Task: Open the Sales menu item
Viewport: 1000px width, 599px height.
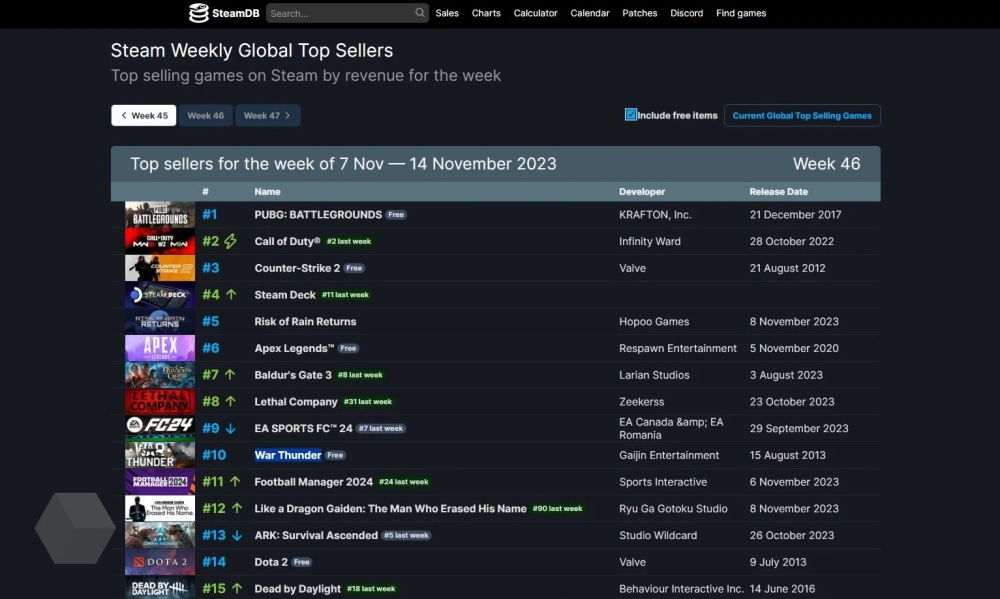Action: click(447, 13)
